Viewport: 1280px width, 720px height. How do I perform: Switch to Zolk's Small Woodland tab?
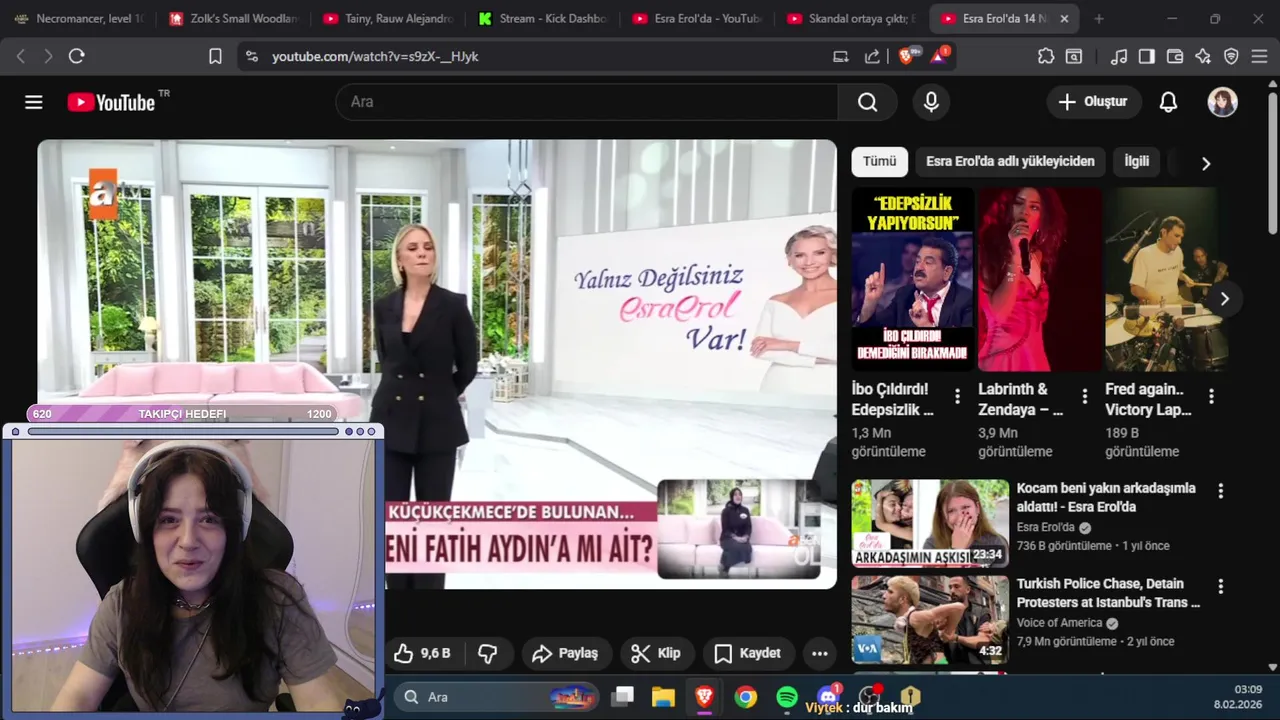pos(234,19)
